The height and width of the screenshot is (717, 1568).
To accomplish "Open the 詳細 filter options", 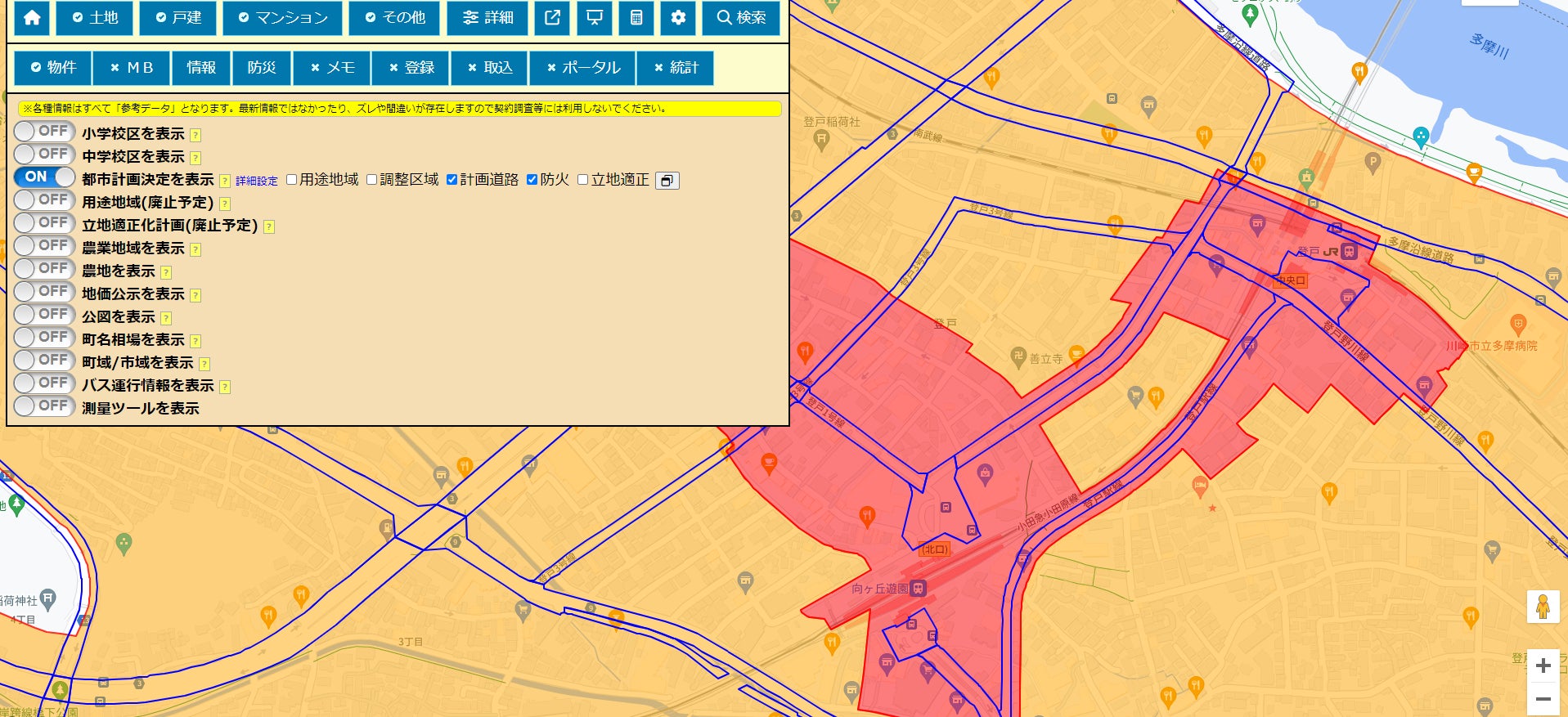I will point(488,18).
